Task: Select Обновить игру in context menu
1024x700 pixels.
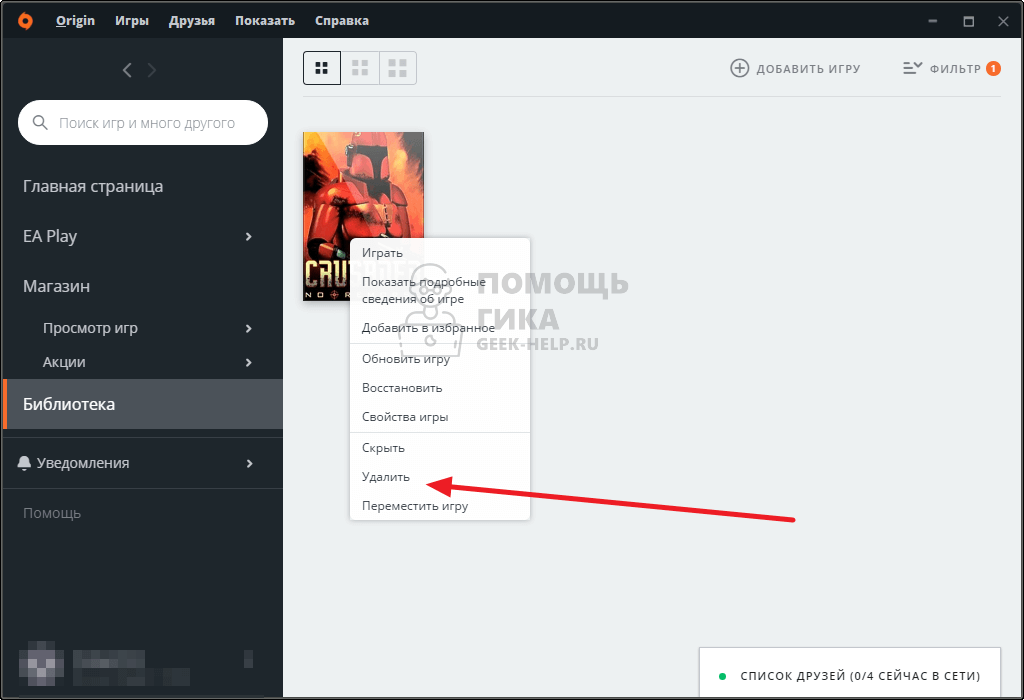Action: point(440,358)
